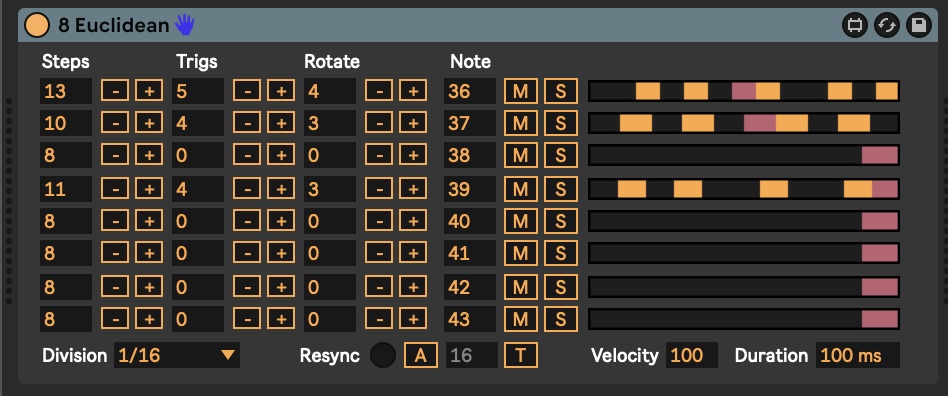
Task: Click the step pattern display for note 36
Action: click(x=744, y=91)
